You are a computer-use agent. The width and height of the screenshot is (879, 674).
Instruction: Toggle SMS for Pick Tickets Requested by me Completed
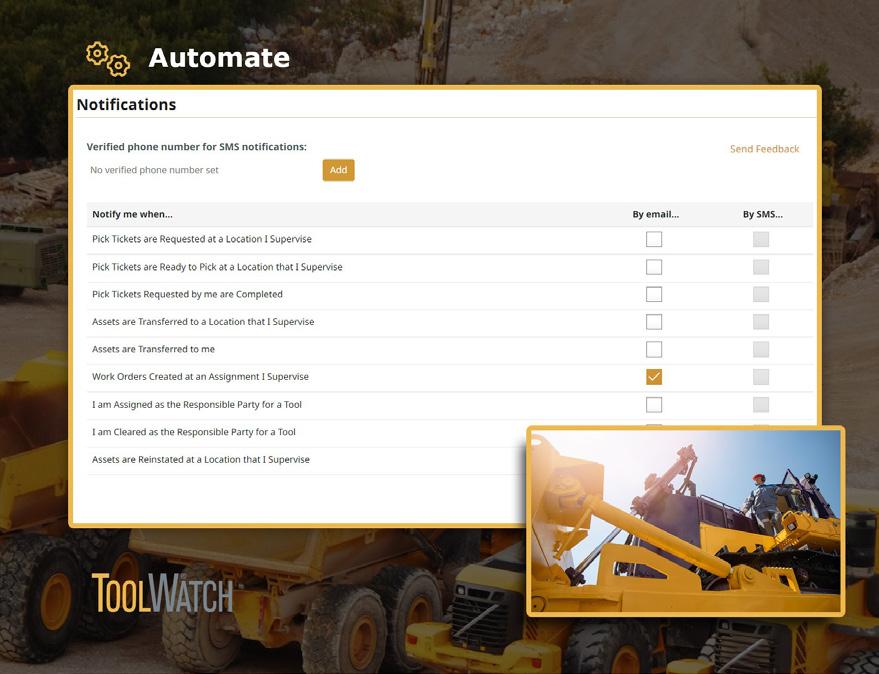(x=761, y=294)
